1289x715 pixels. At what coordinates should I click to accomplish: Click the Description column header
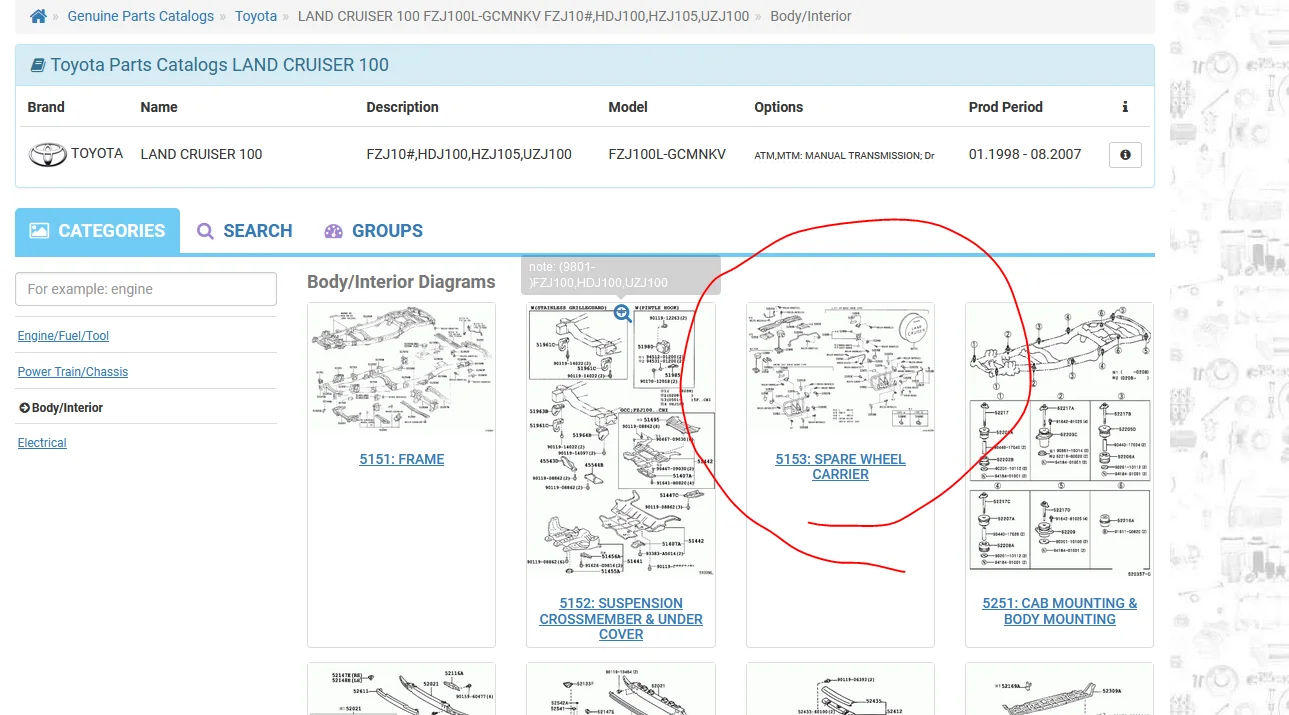pyautogui.click(x=402, y=107)
